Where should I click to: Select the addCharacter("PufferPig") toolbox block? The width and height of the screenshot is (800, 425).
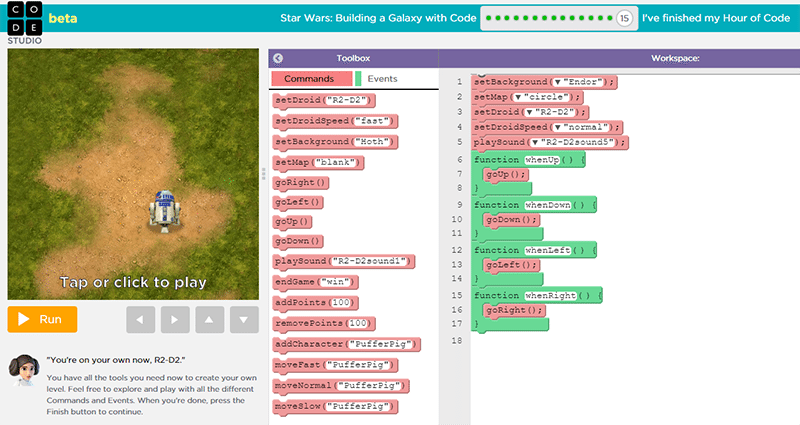(x=346, y=344)
